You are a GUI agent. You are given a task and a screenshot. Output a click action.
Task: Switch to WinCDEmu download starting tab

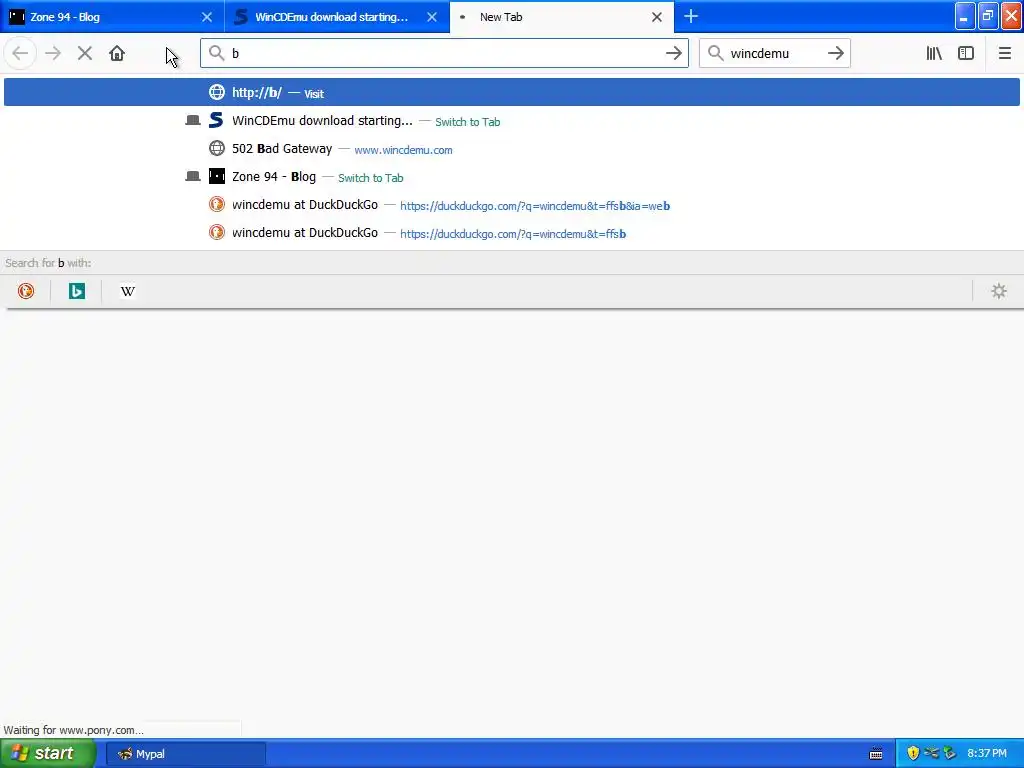(x=337, y=17)
